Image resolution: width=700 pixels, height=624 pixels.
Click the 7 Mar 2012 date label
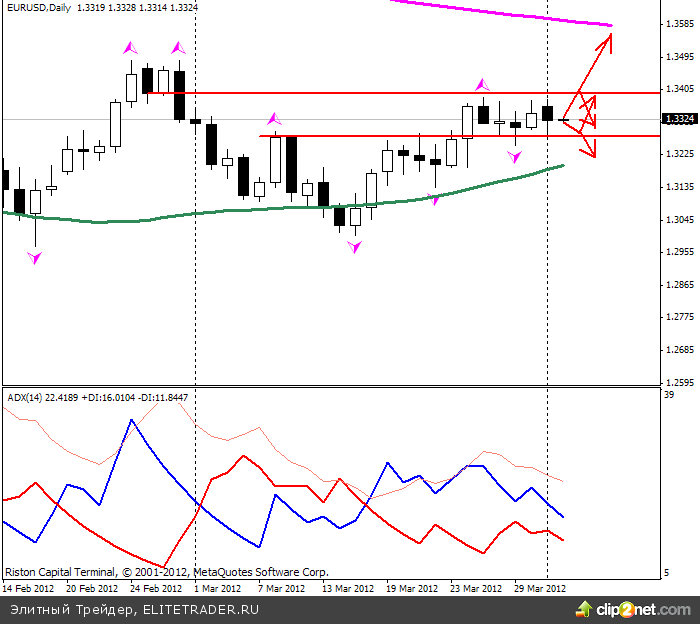click(281, 588)
